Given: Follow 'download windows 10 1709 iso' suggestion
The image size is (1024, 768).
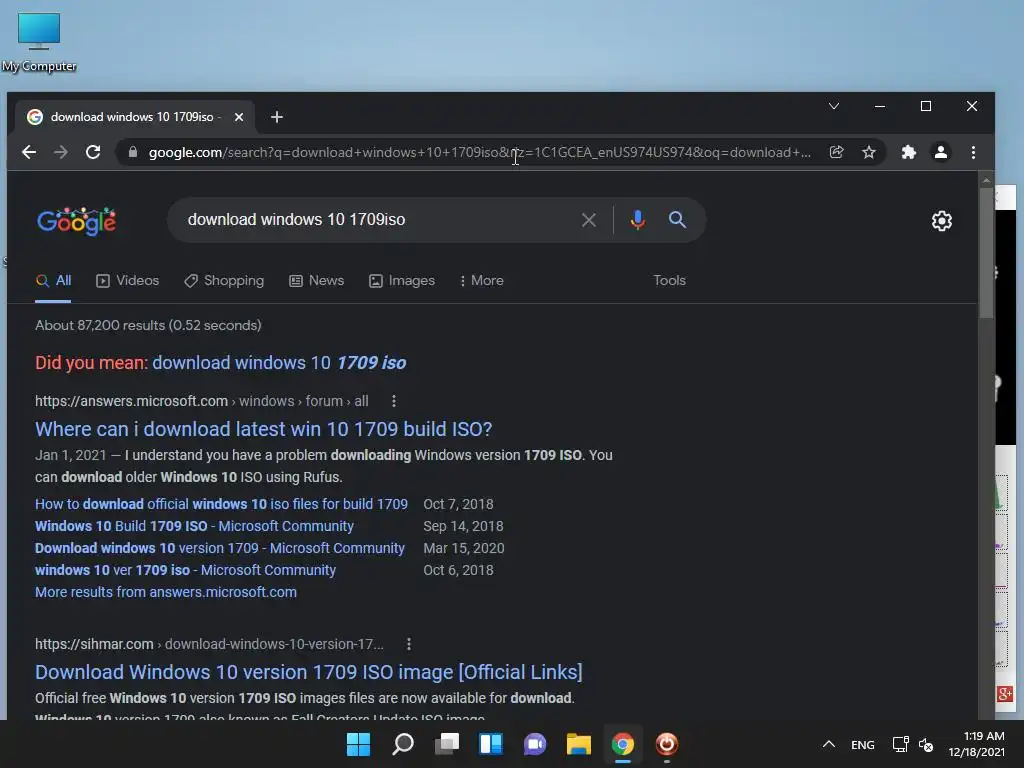Looking at the screenshot, I should (279, 362).
